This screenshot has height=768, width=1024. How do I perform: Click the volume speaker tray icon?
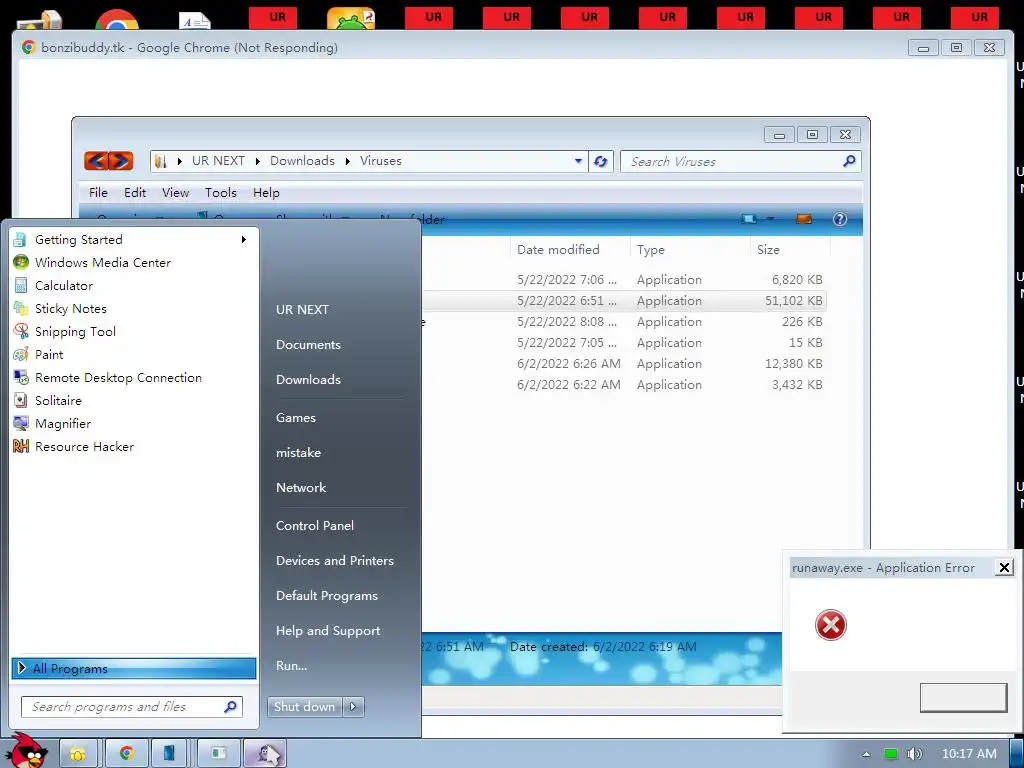point(914,754)
